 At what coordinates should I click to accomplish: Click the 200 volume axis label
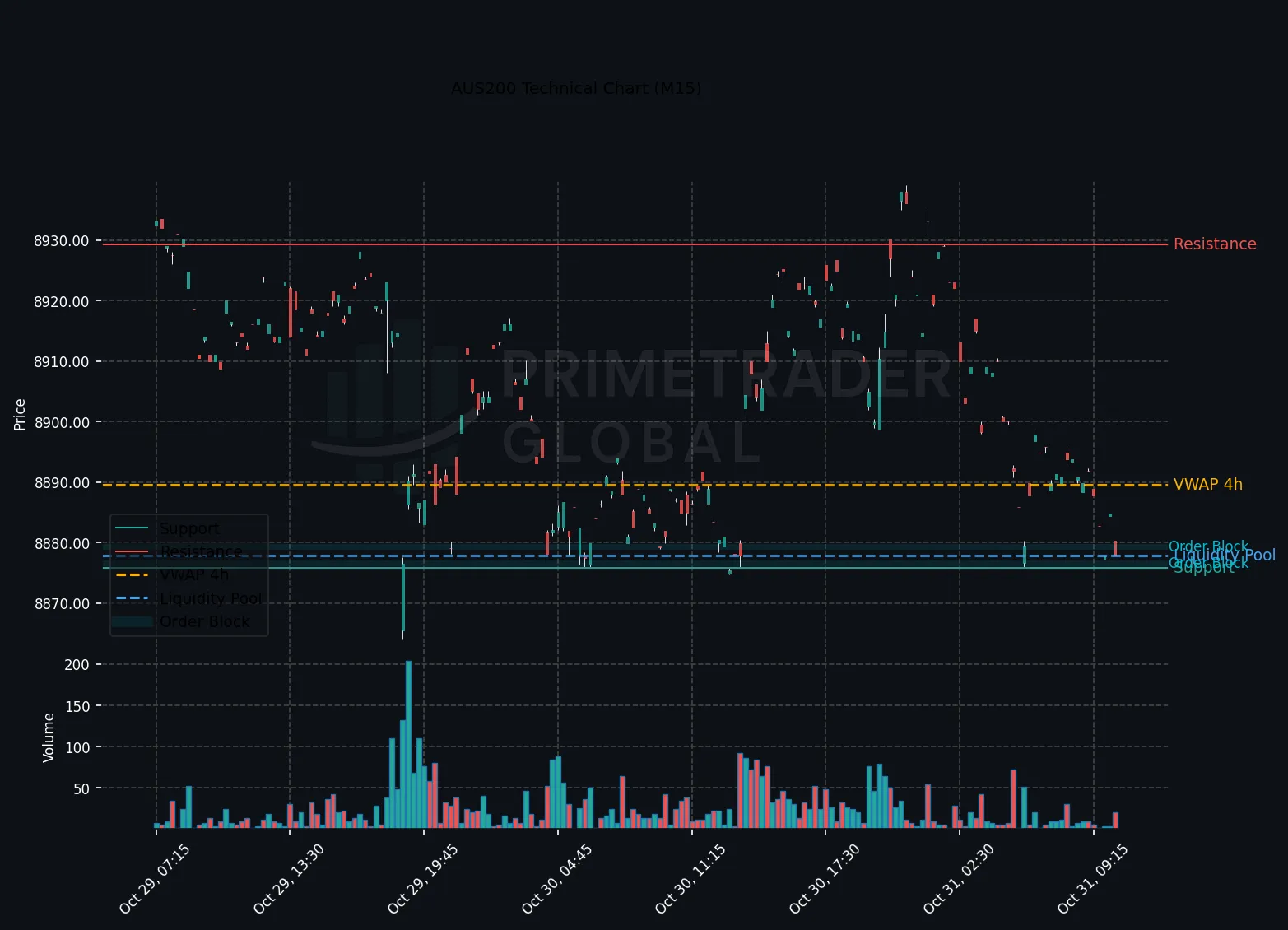(77, 664)
